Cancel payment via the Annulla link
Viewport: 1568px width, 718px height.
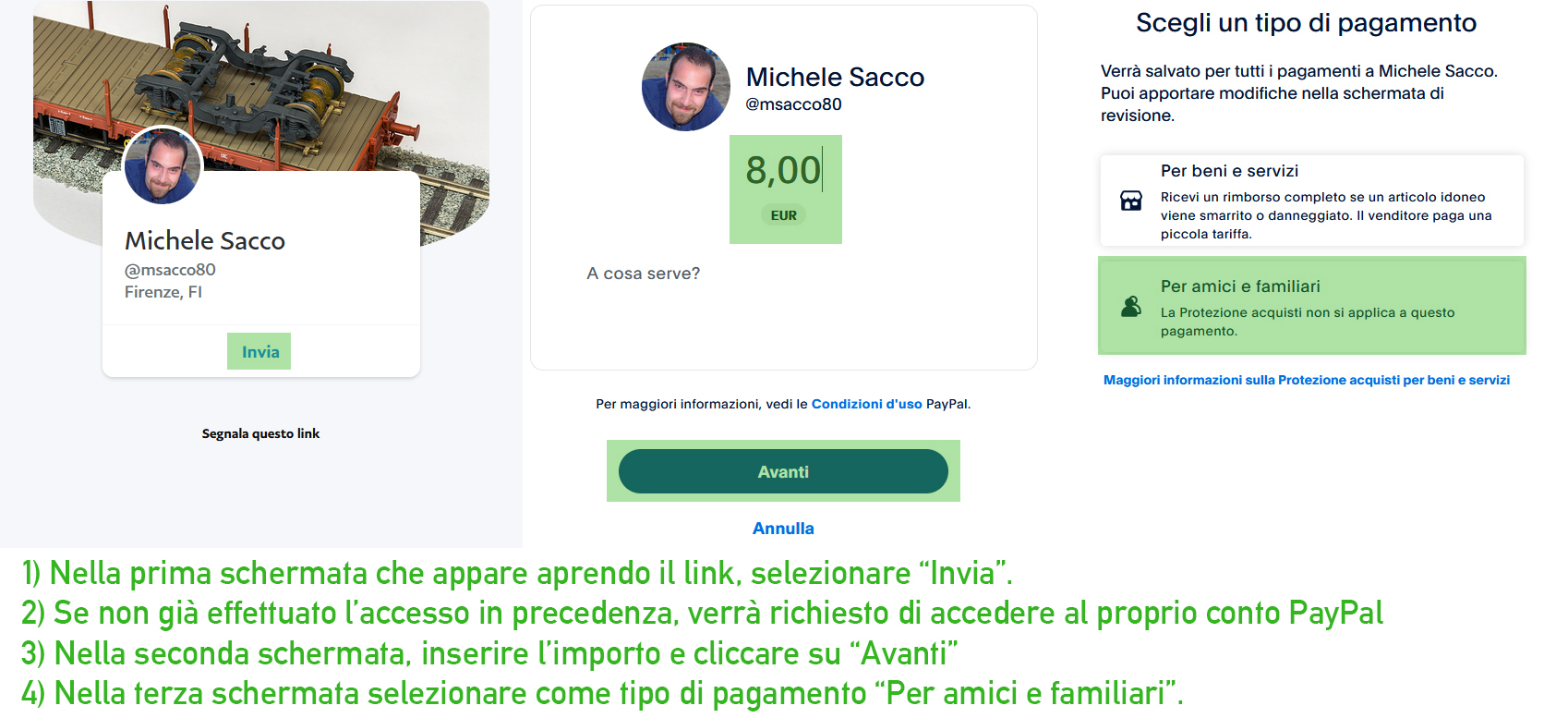point(783,529)
